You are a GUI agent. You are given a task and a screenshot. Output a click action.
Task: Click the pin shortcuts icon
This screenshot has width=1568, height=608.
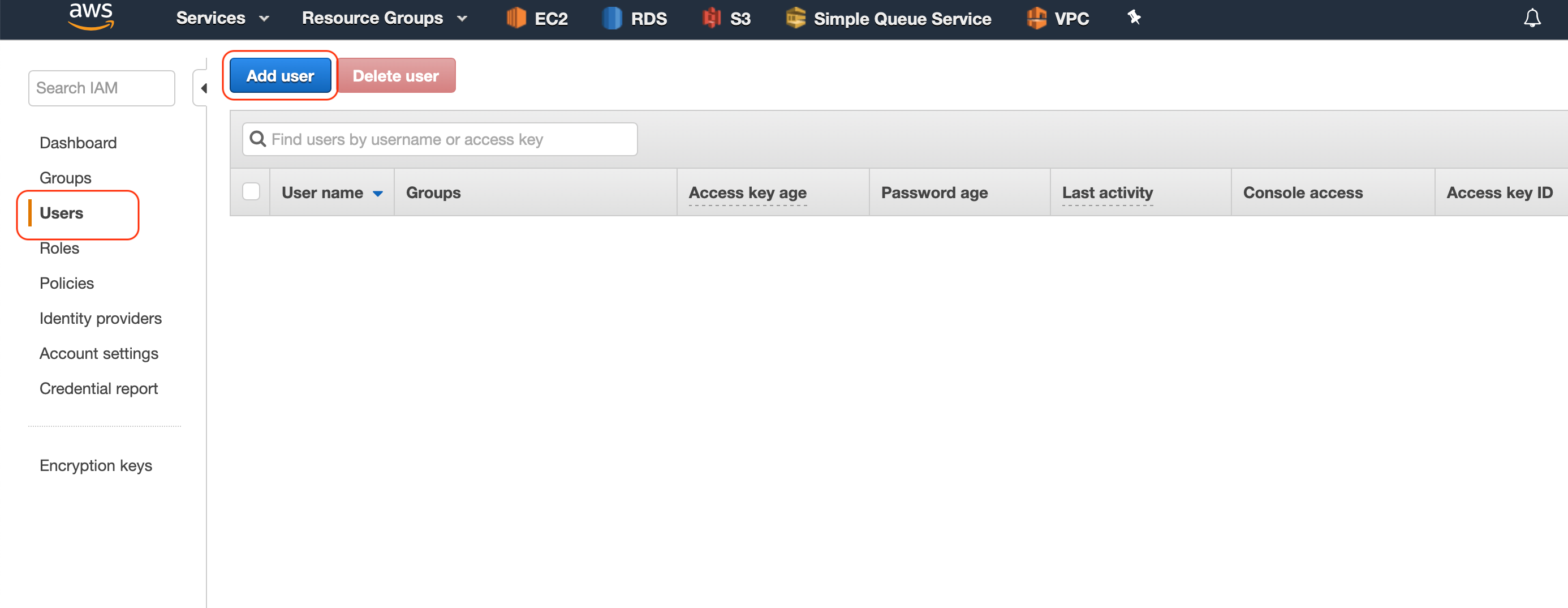(x=1134, y=18)
